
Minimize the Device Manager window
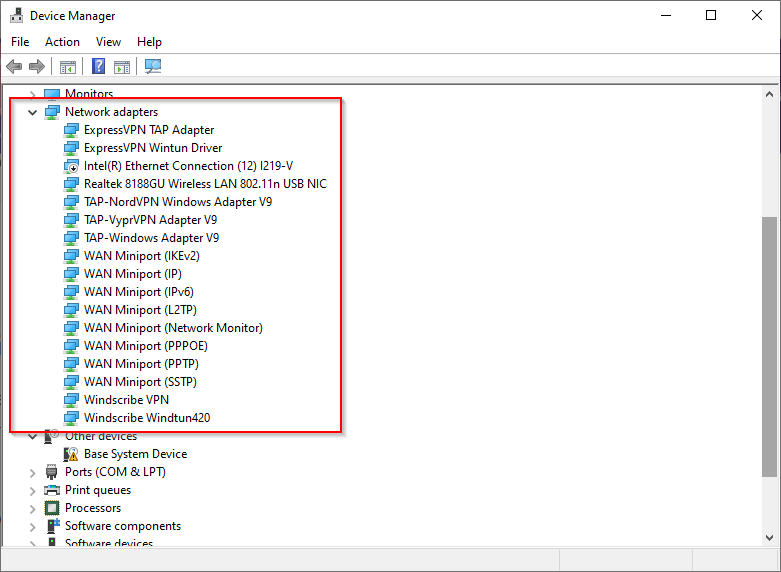666,15
